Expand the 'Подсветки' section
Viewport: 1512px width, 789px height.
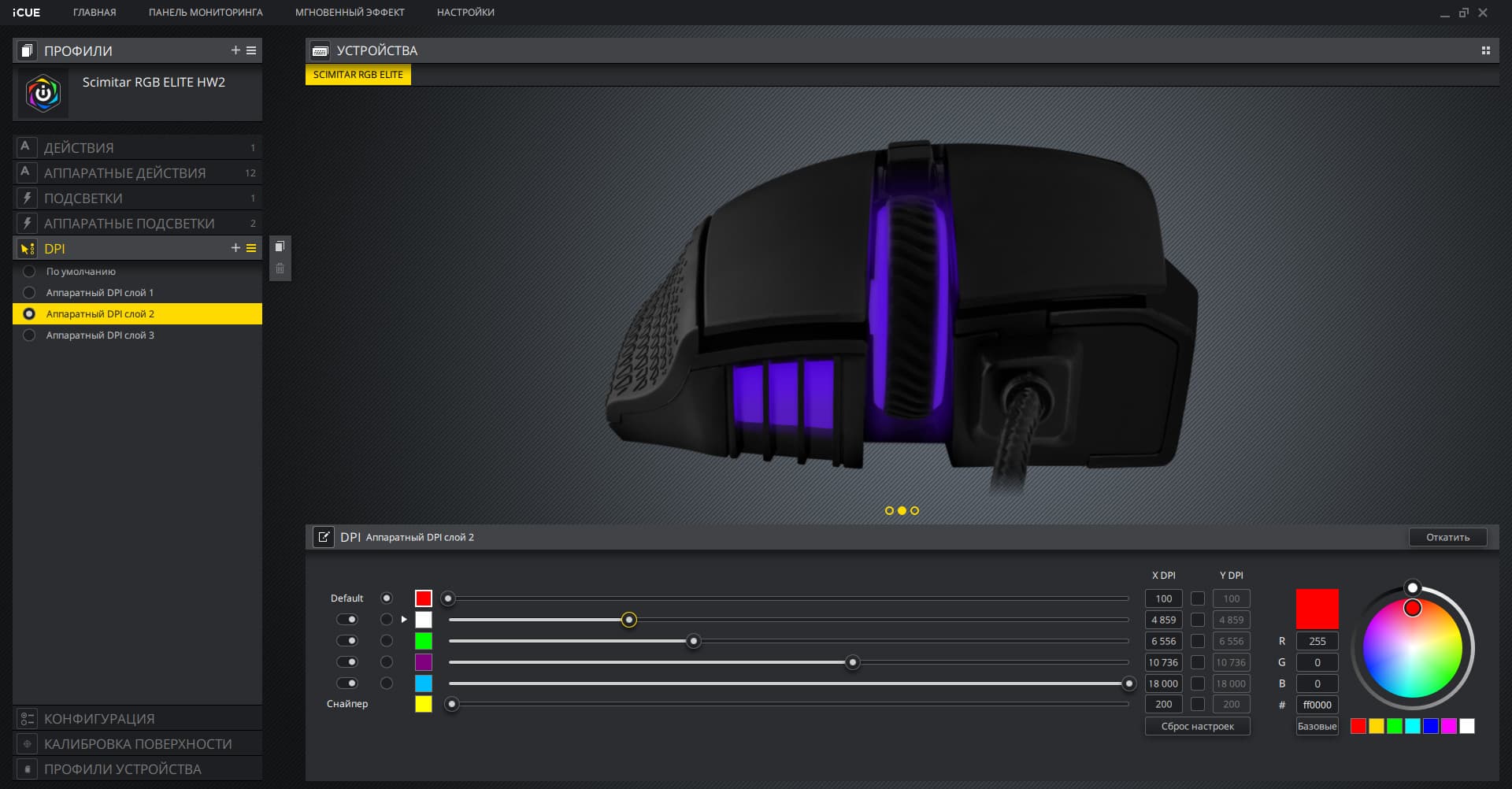(x=137, y=198)
